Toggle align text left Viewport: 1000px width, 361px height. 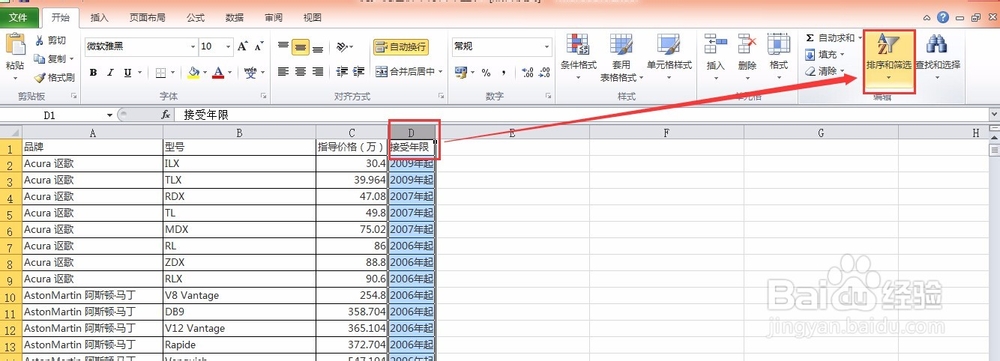point(284,71)
